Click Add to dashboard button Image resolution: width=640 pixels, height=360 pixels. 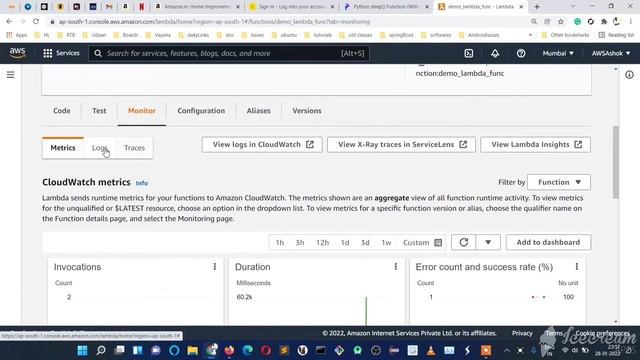pyautogui.click(x=548, y=242)
